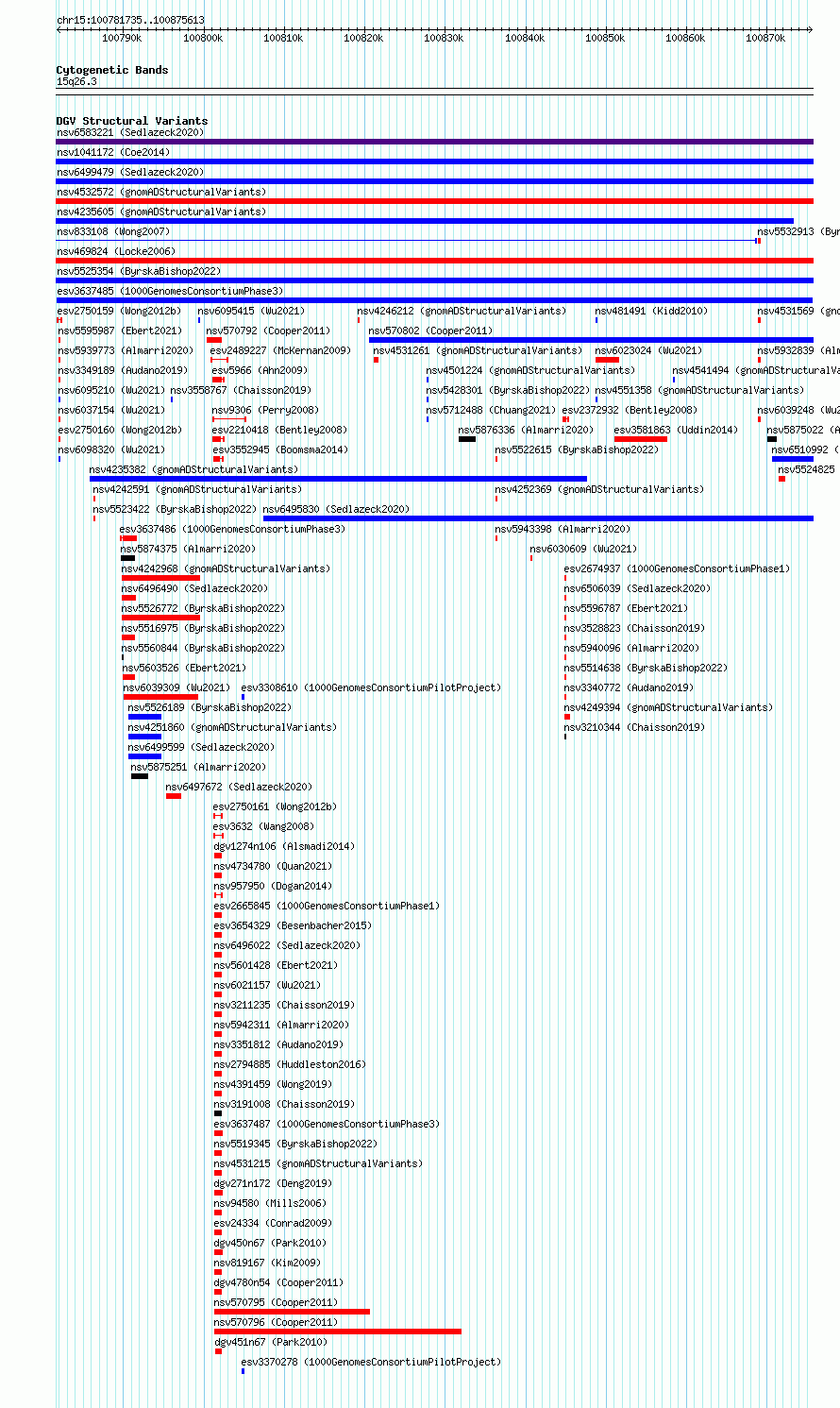Select nsv6030609 (Wu2021) label
The height and width of the screenshot is (1408, 840).
click(x=583, y=549)
